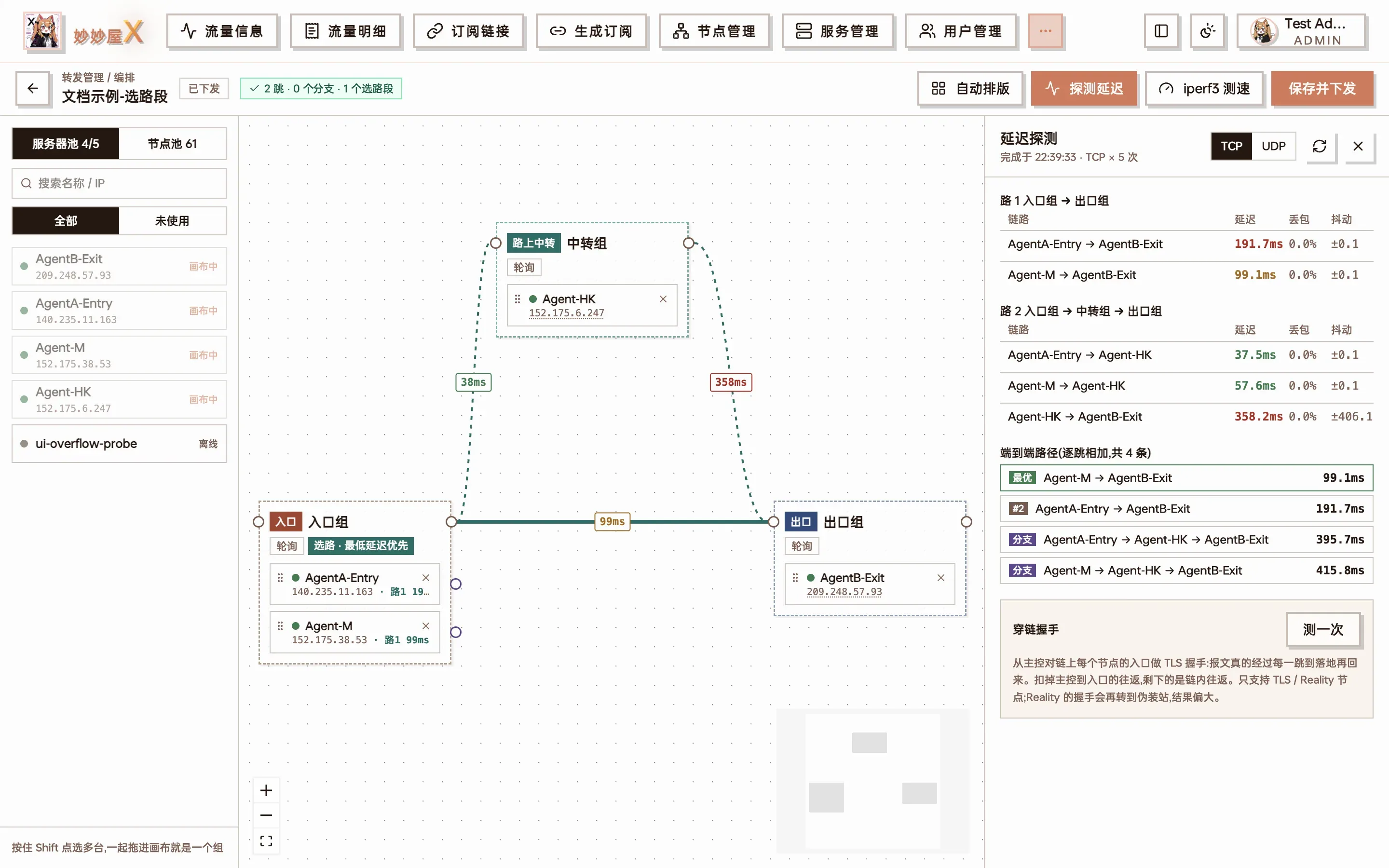Close the 延迟探测 panel

coord(1358,147)
